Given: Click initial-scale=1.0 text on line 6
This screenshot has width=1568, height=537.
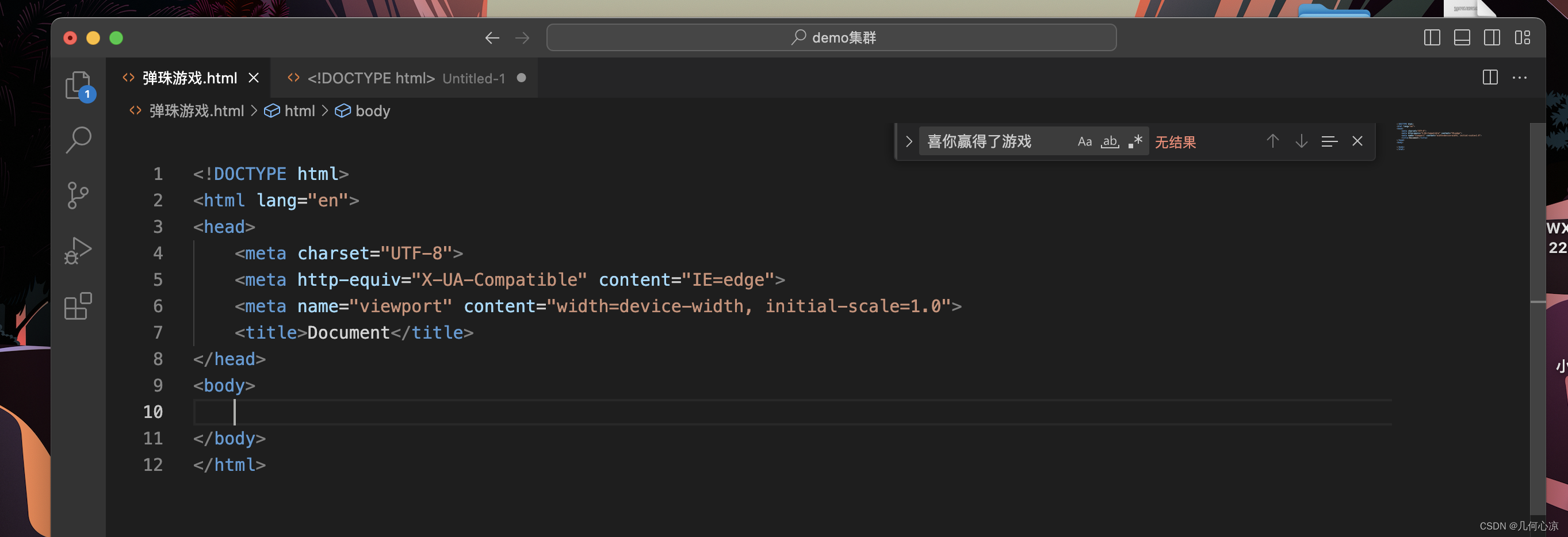Looking at the screenshot, I should point(853,306).
